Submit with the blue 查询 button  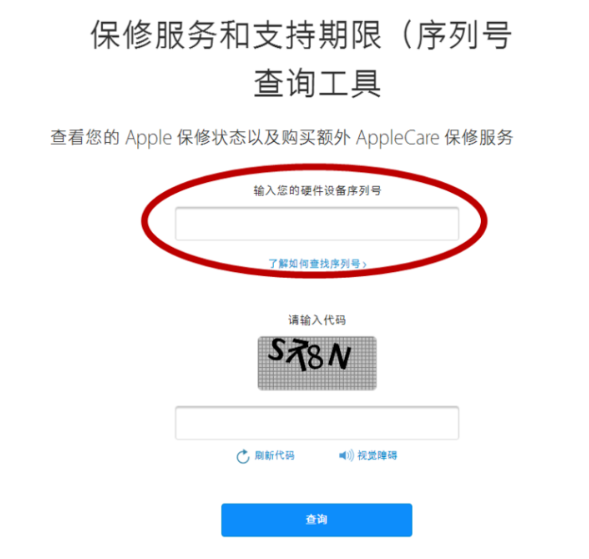pyautogui.click(x=317, y=520)
